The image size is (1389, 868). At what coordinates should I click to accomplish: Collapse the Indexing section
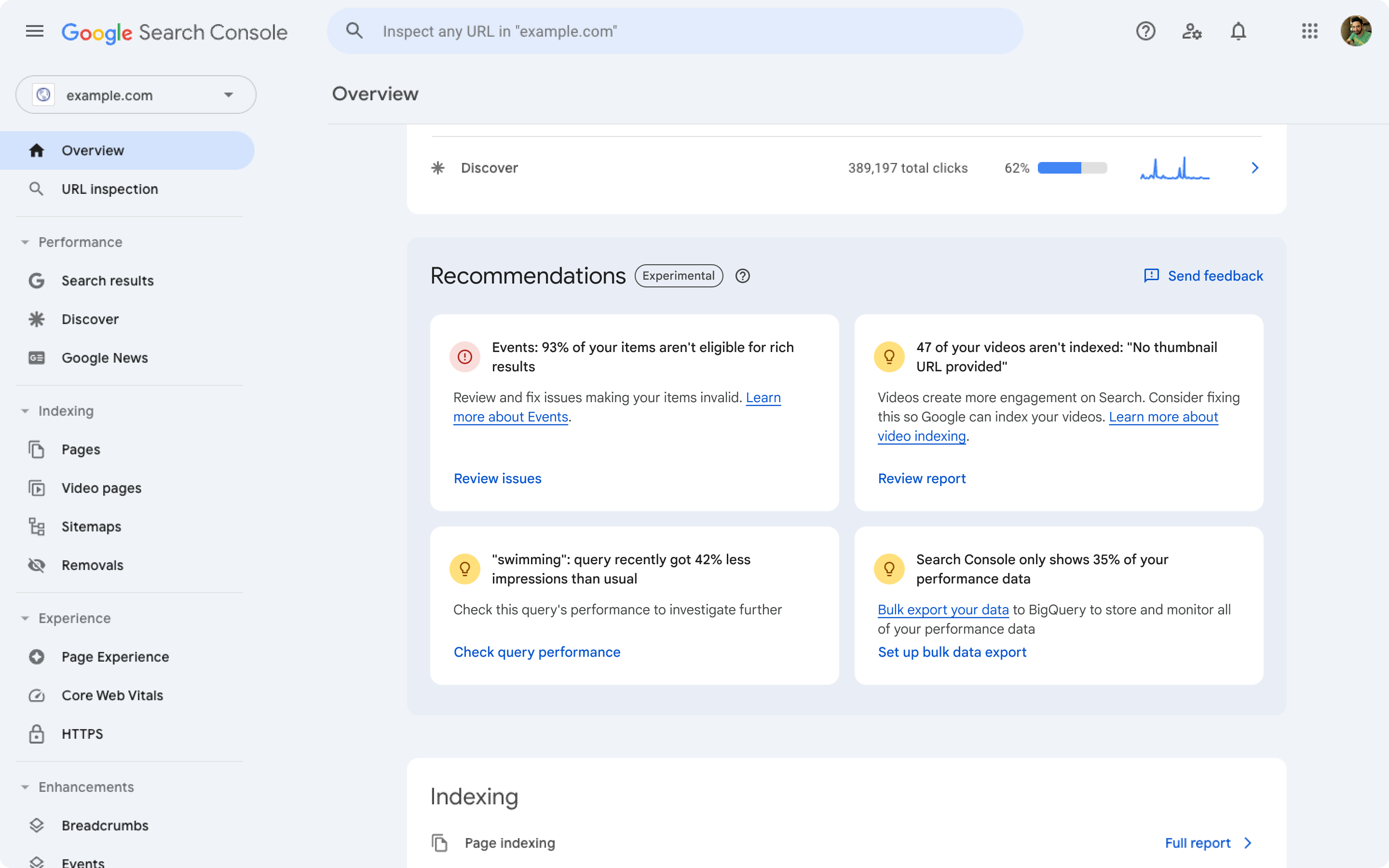[x=25, y=410]
